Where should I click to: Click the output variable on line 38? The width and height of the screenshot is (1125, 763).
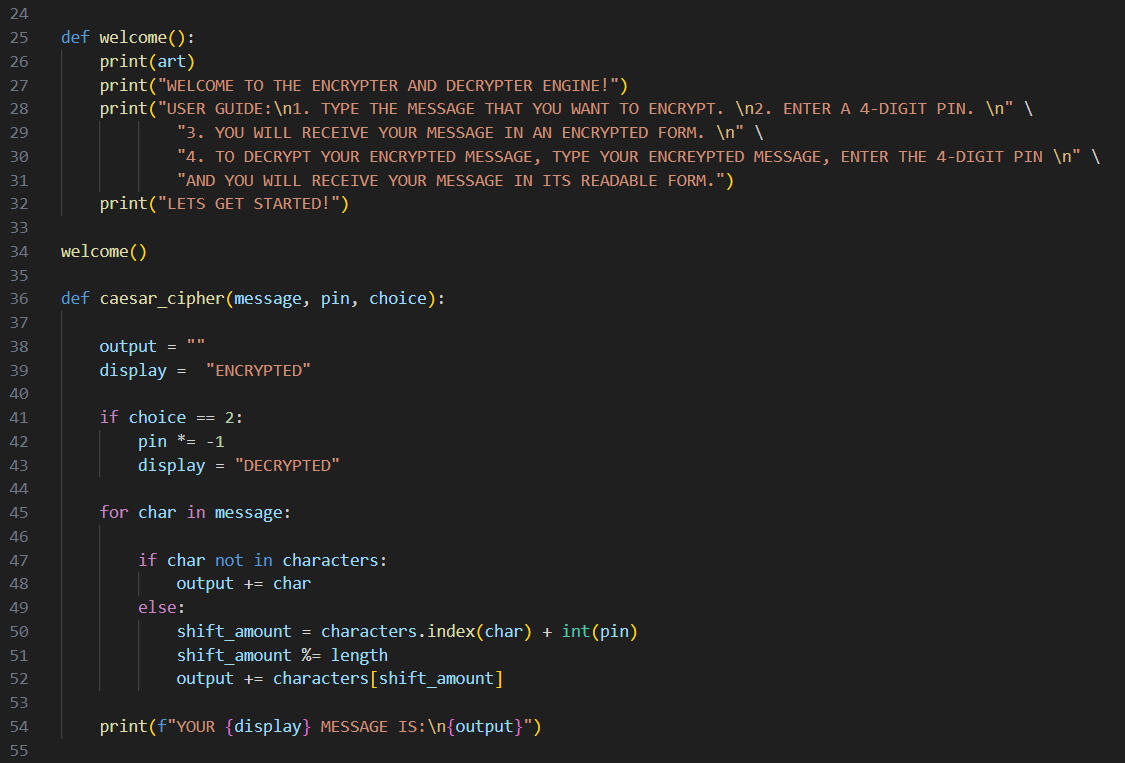click(128, 346)
